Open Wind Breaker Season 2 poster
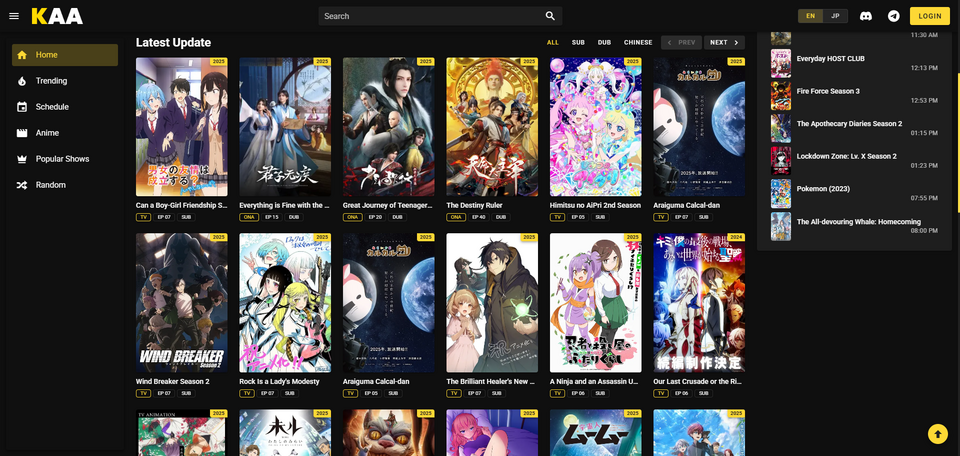The width and height of the screenshot is (960, 456). click(181, 302)
